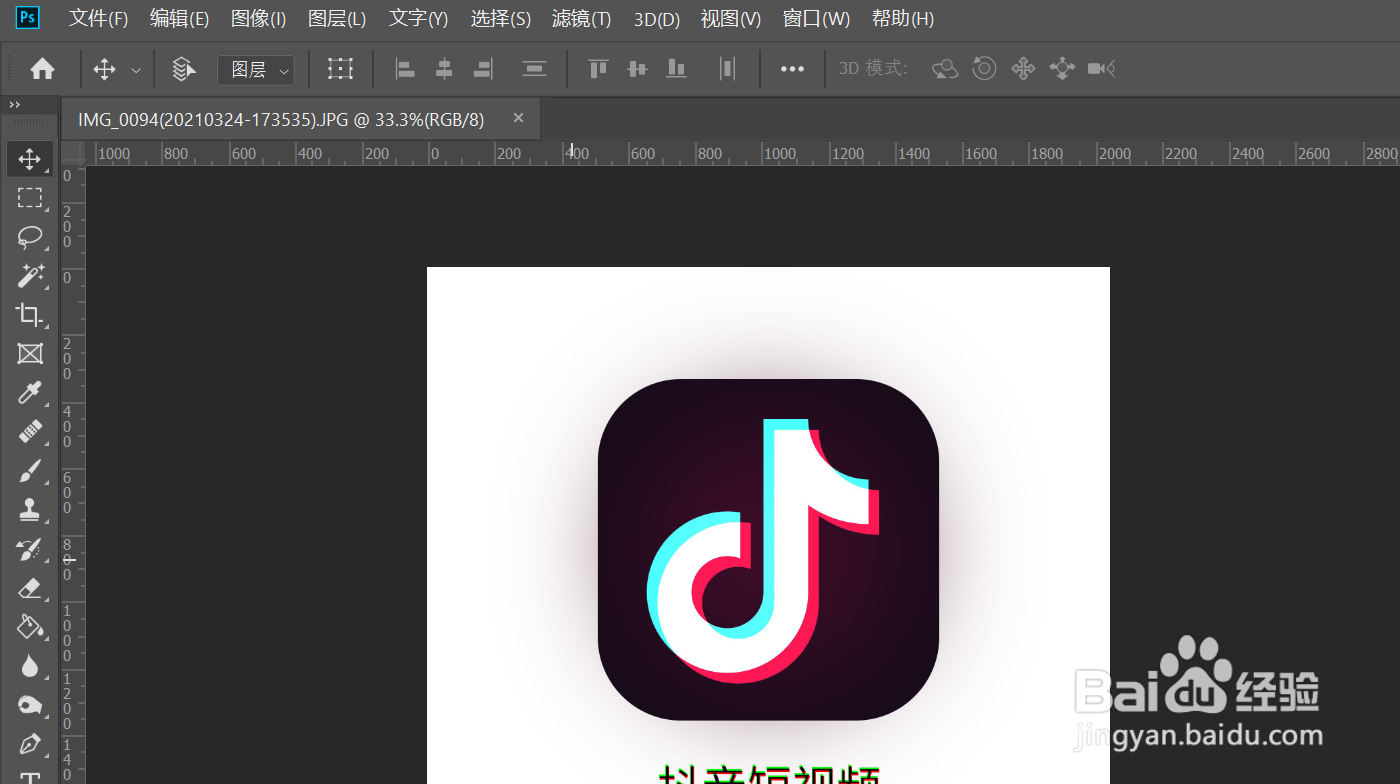Select the Move tool
Screen dimensions: 1400x784
coord(30,158)
